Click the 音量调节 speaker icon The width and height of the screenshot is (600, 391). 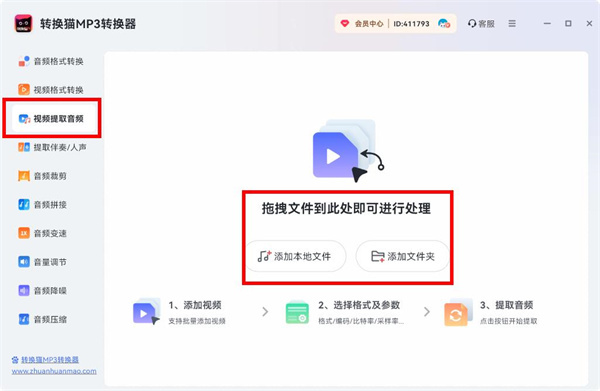[24, 262]
